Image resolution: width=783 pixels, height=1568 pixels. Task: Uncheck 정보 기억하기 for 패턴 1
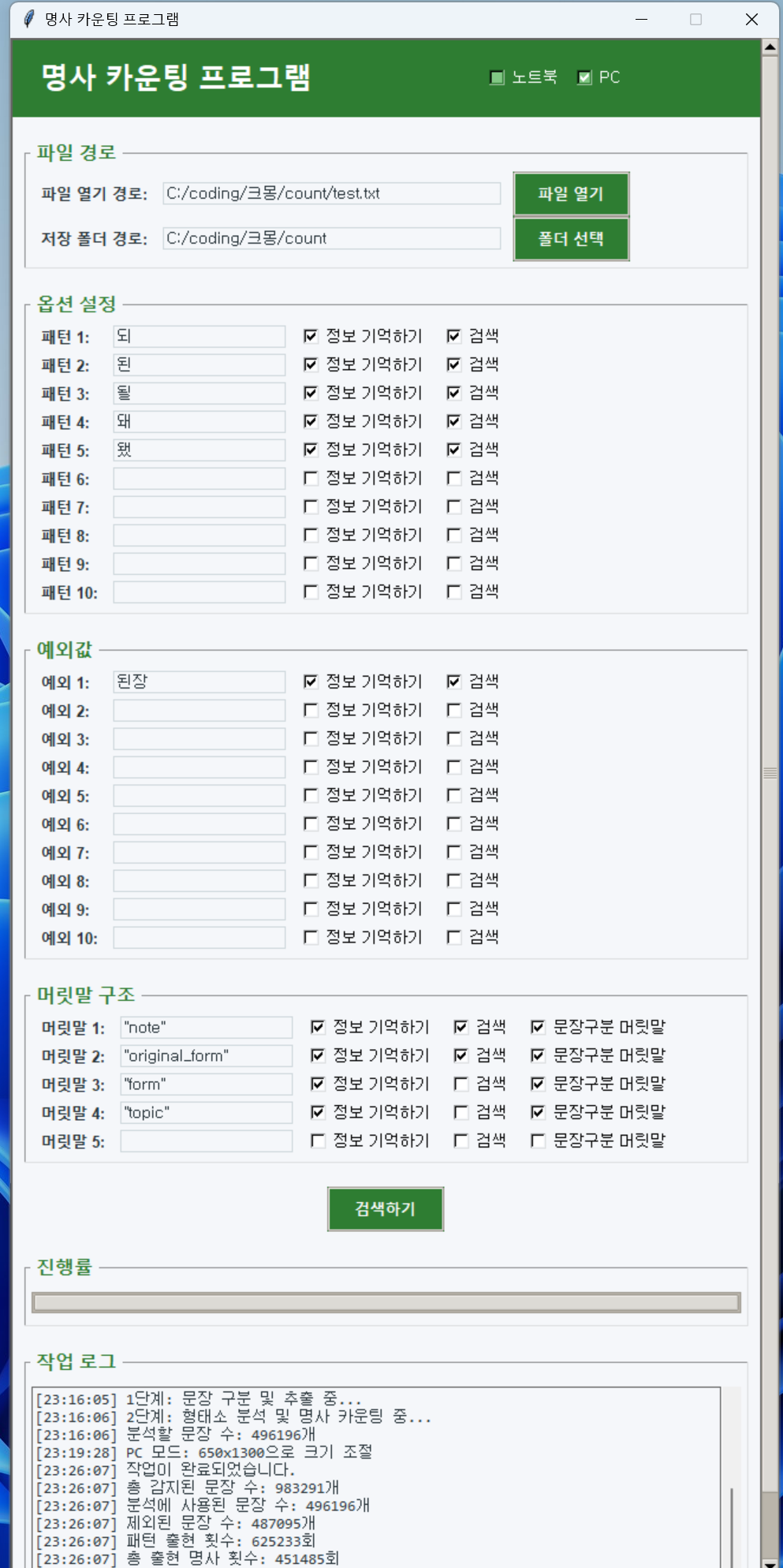point(311,336)
